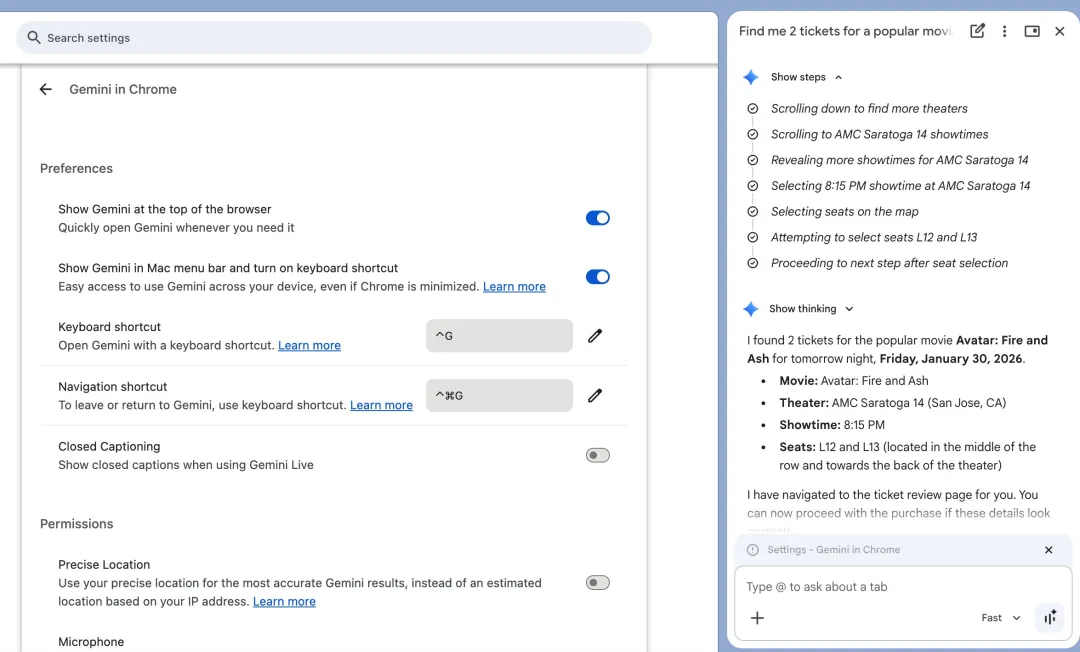The width and height of the screenshot is (1080, 652).
Task: Click the back arrow beside Gemini in Chrome
Action: (45, 89)
